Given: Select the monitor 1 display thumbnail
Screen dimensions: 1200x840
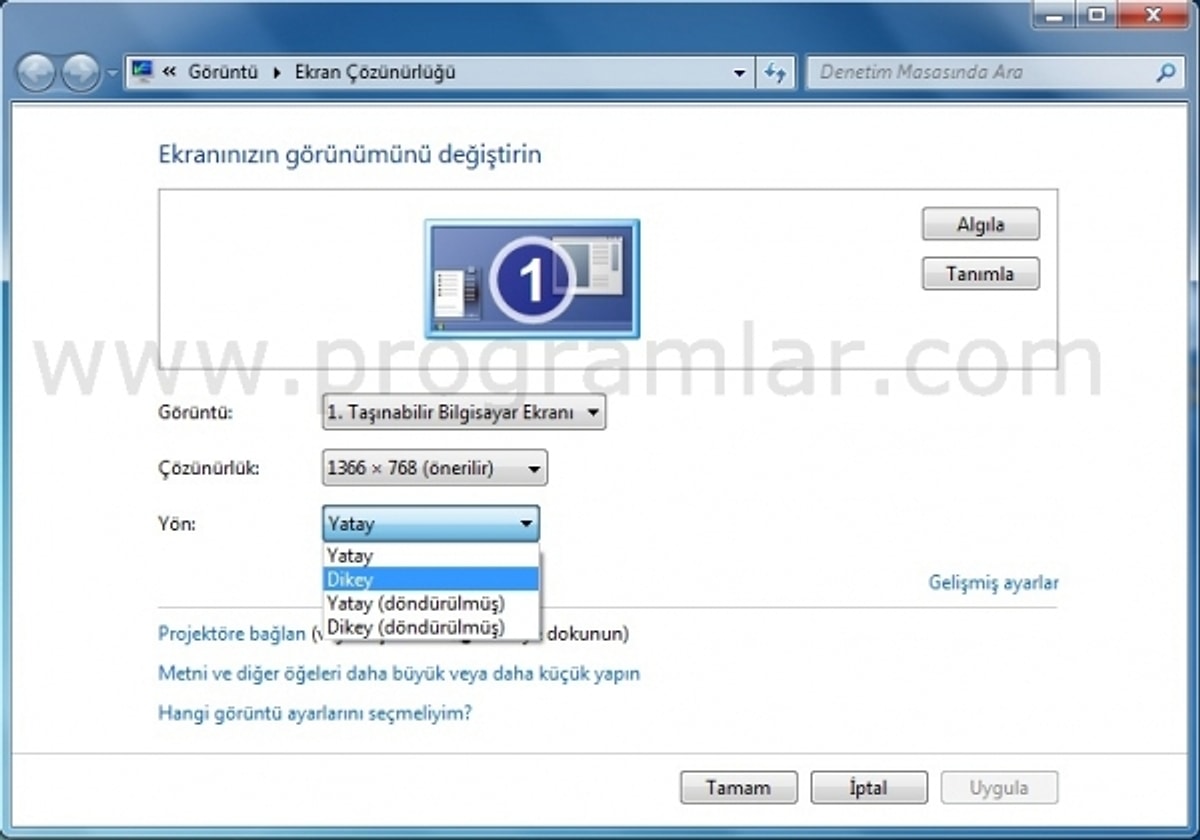Looking at the screenshot, I should coord(532,279).
